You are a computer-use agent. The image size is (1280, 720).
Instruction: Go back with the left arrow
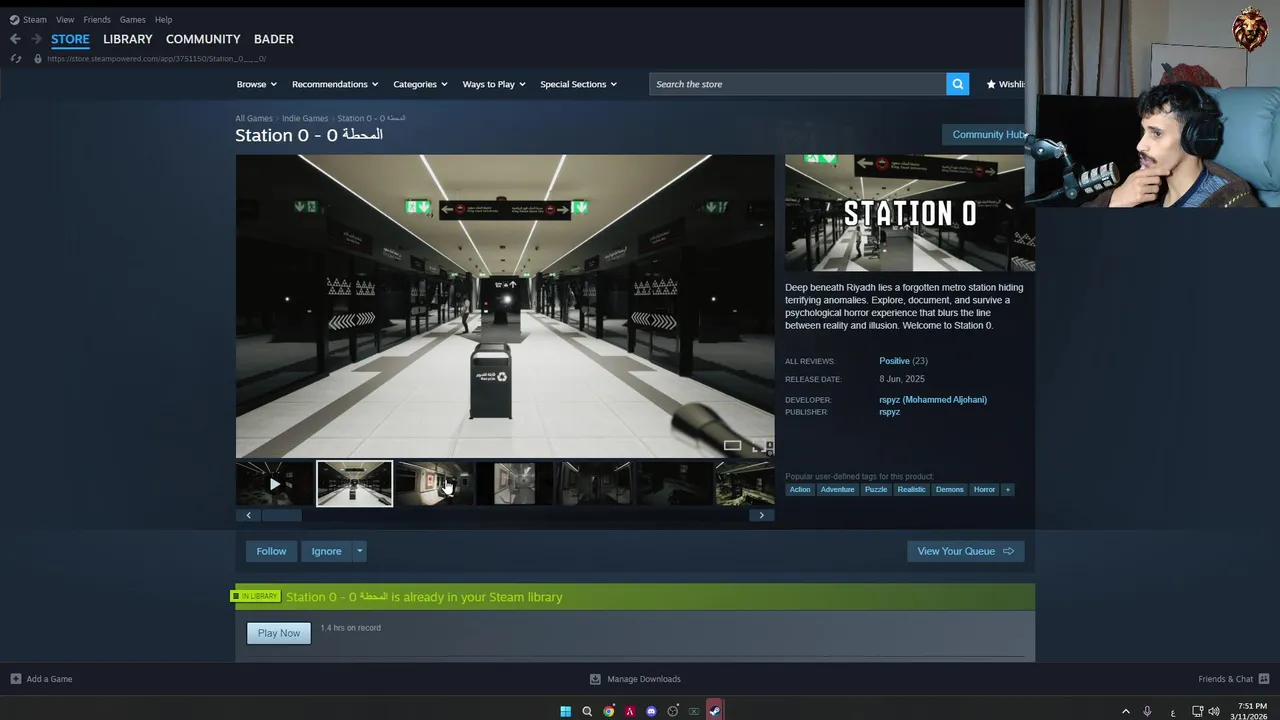click(x=15, y=39)
